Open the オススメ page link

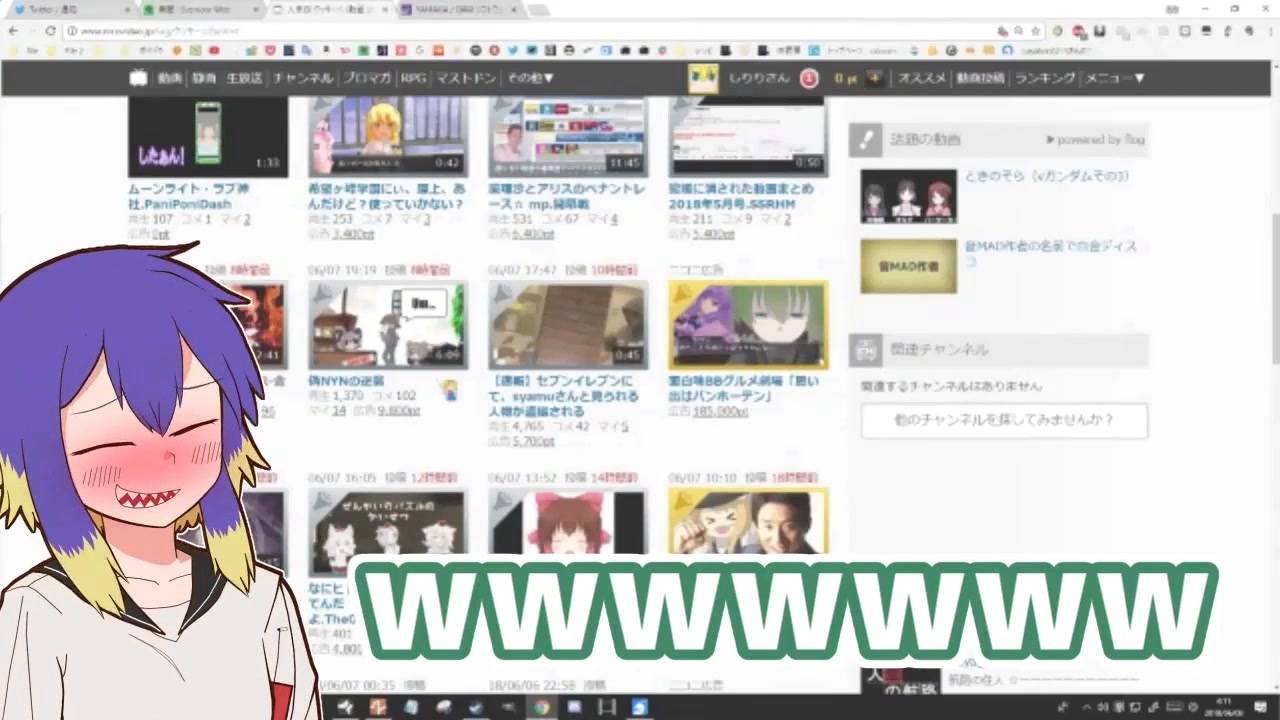click(921, 78)
